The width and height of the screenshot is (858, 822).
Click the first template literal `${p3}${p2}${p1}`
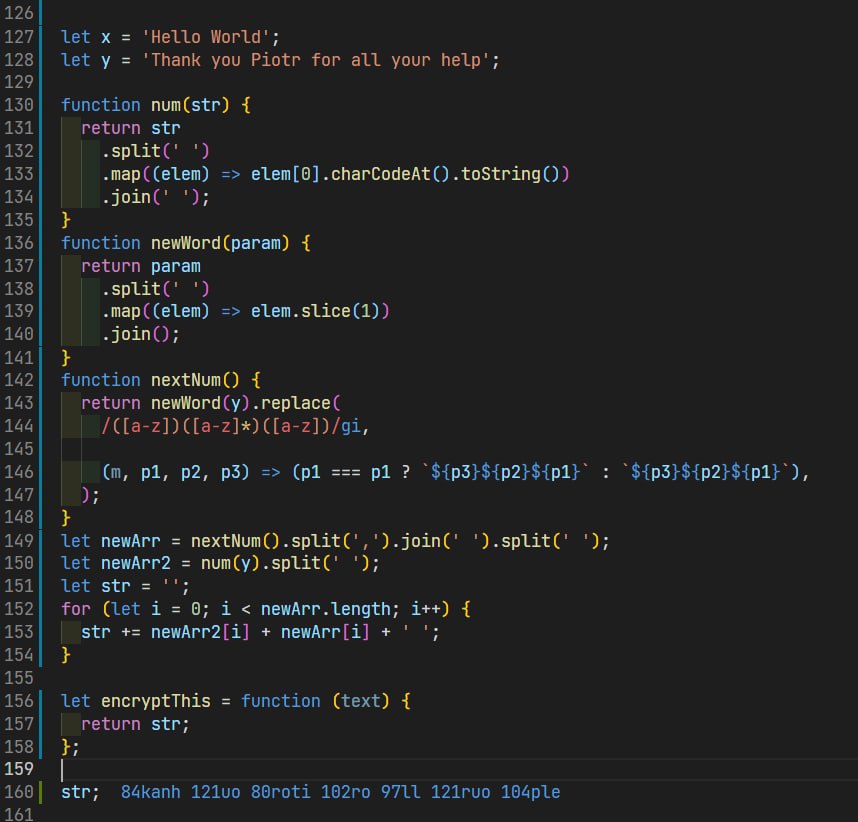pos(506,472)
